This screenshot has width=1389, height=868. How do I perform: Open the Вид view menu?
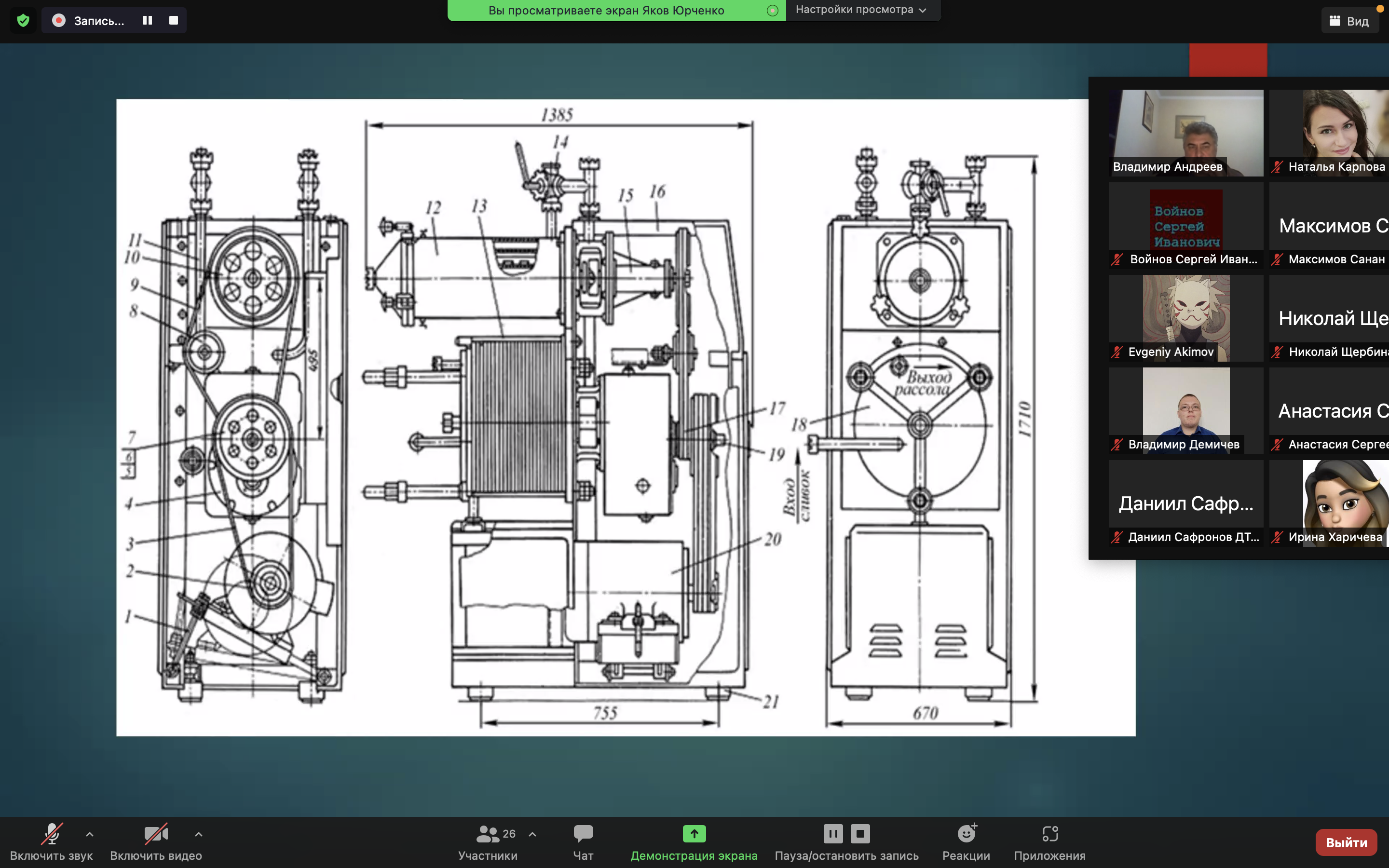pyautogui.click(x=1349, y=21)
